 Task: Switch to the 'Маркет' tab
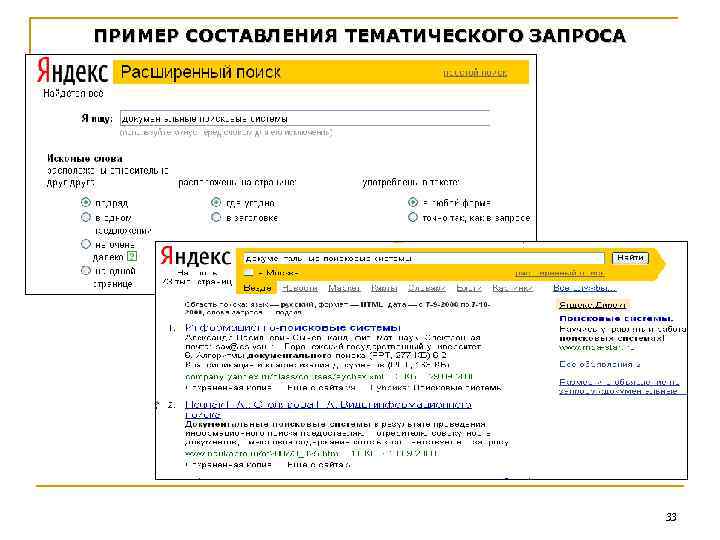(x=344, y=288)
